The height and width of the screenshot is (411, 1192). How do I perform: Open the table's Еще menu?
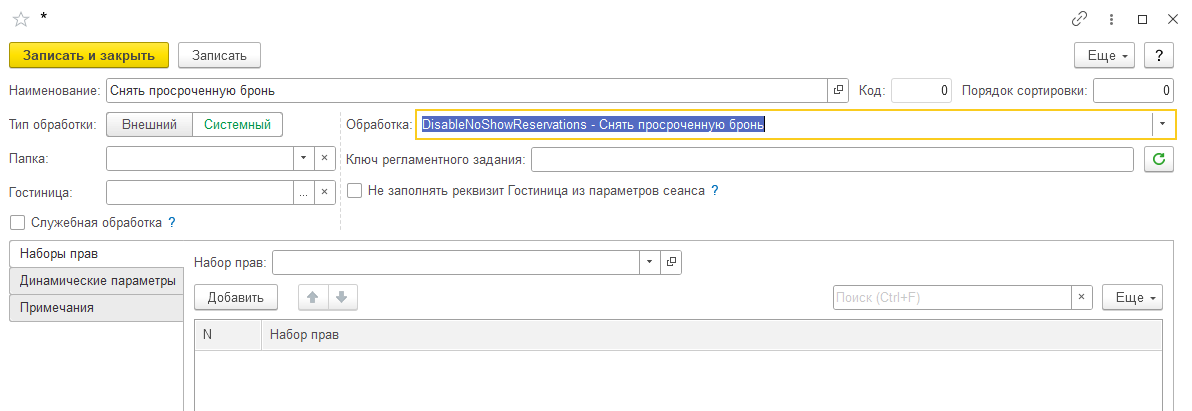click(1133, 297)
